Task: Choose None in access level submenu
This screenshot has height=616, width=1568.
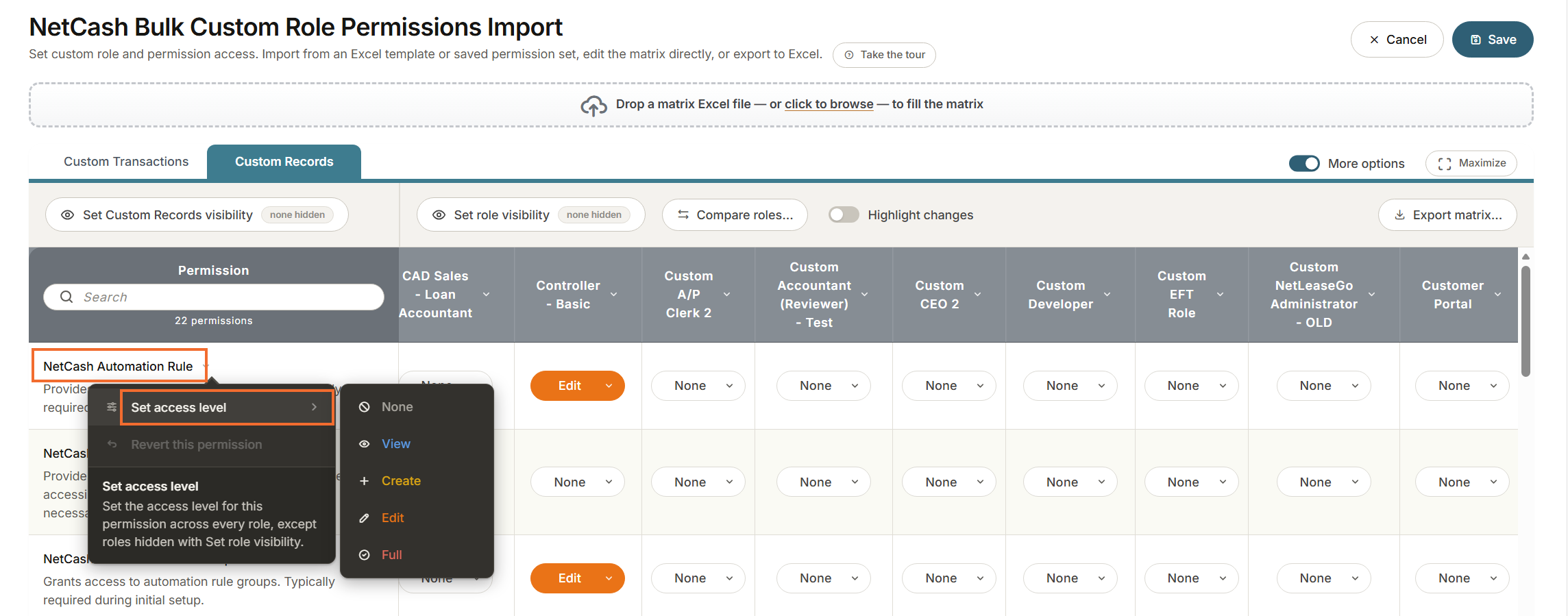Action: [417, 407]
